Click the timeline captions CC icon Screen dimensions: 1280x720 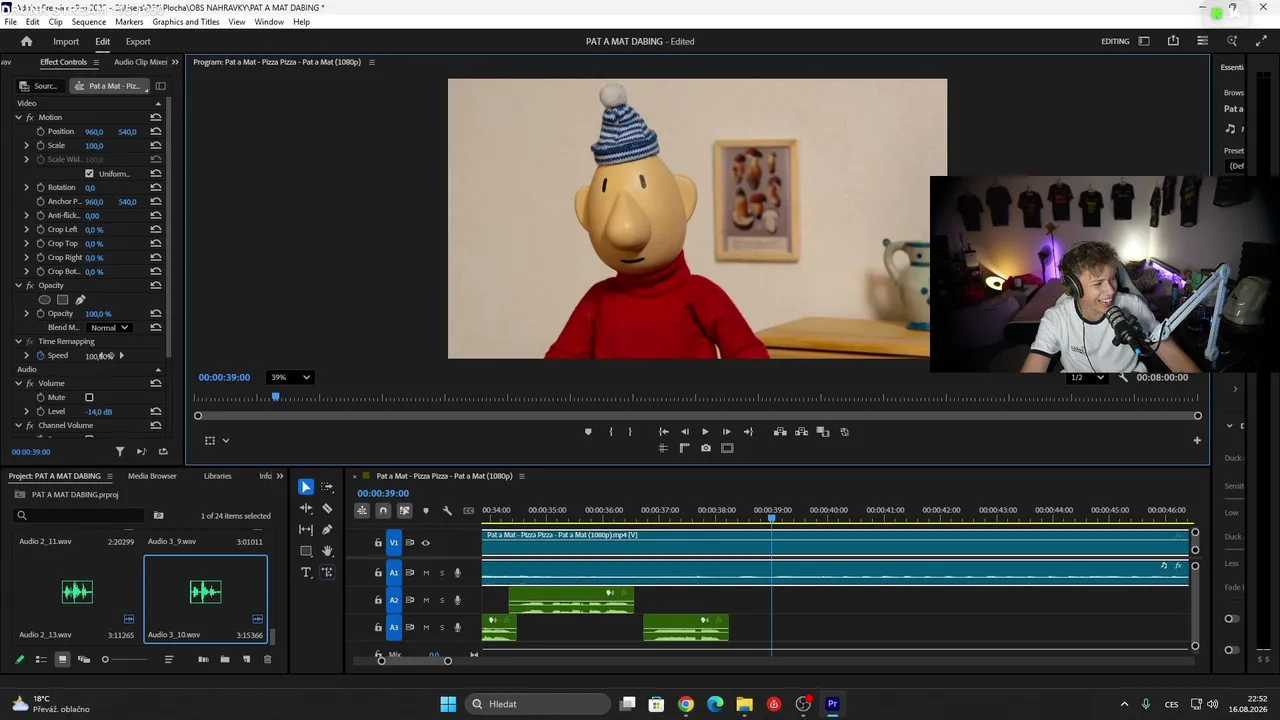[x=468, y=511]
